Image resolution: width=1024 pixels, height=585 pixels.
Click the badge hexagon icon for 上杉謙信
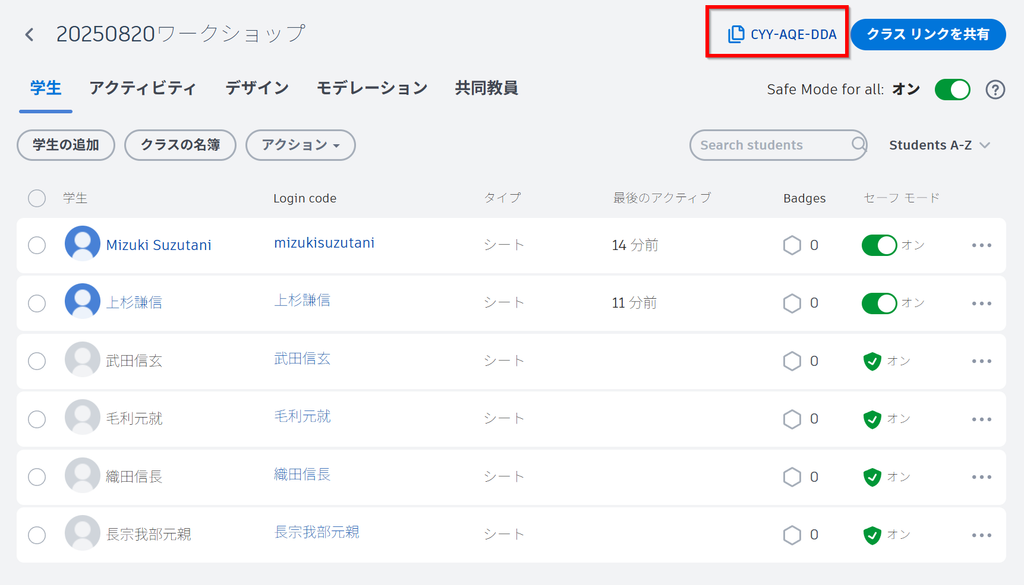[x=792, y=303]
